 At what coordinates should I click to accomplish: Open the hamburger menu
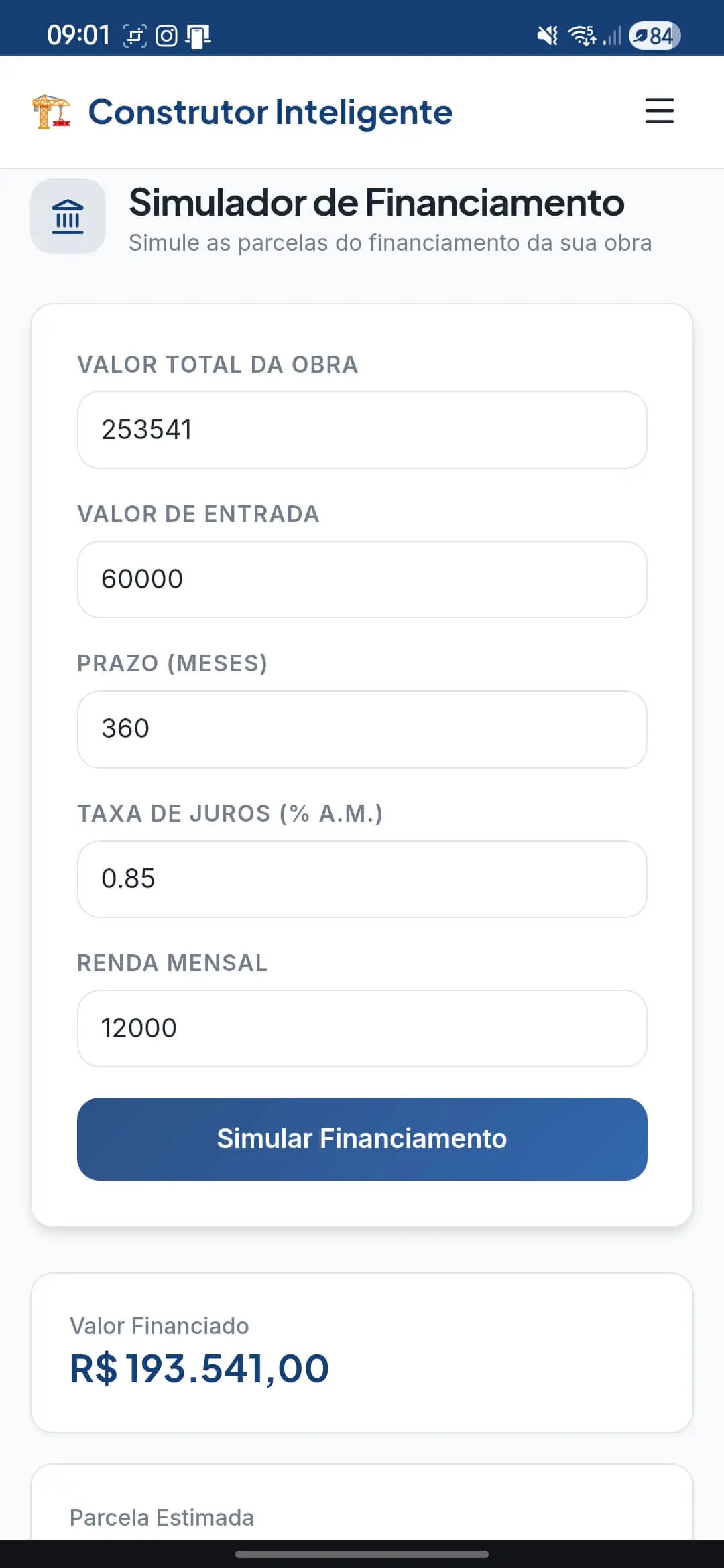pyautogui.click(x=659, y=111)
